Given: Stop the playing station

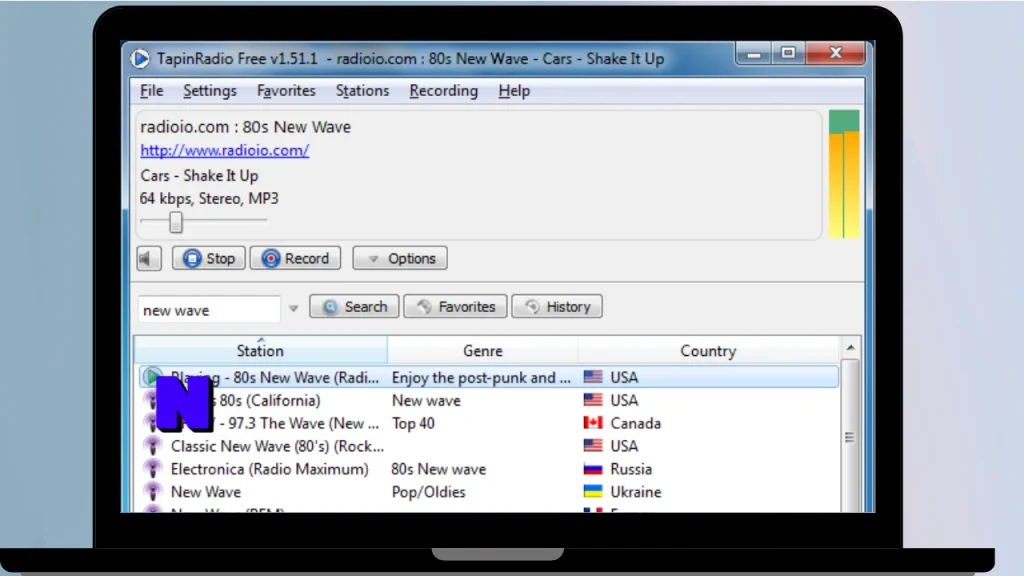Looking at the screenshot, I should tap(208, 259).
